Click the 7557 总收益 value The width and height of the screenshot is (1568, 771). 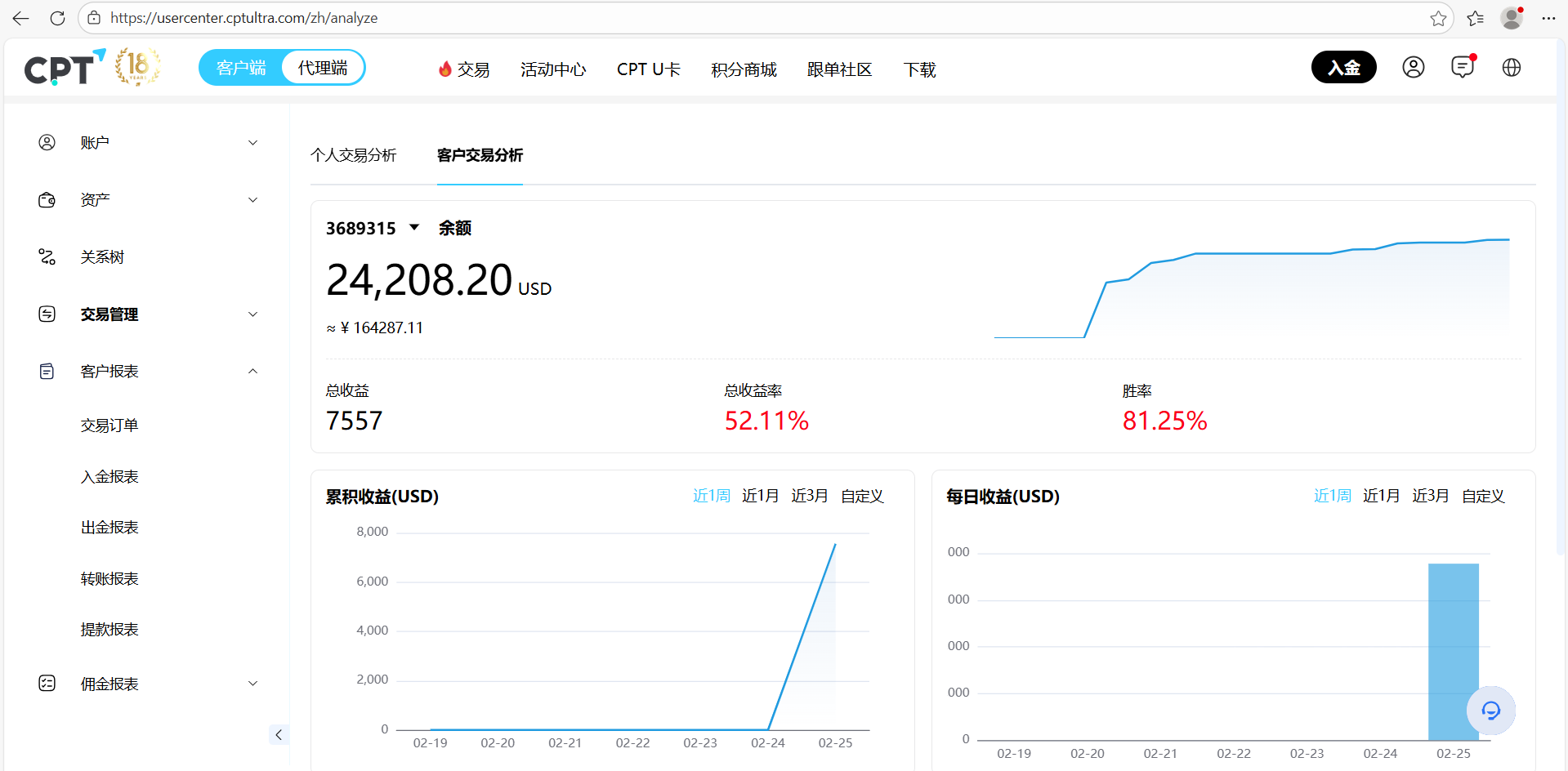point(355,421)
